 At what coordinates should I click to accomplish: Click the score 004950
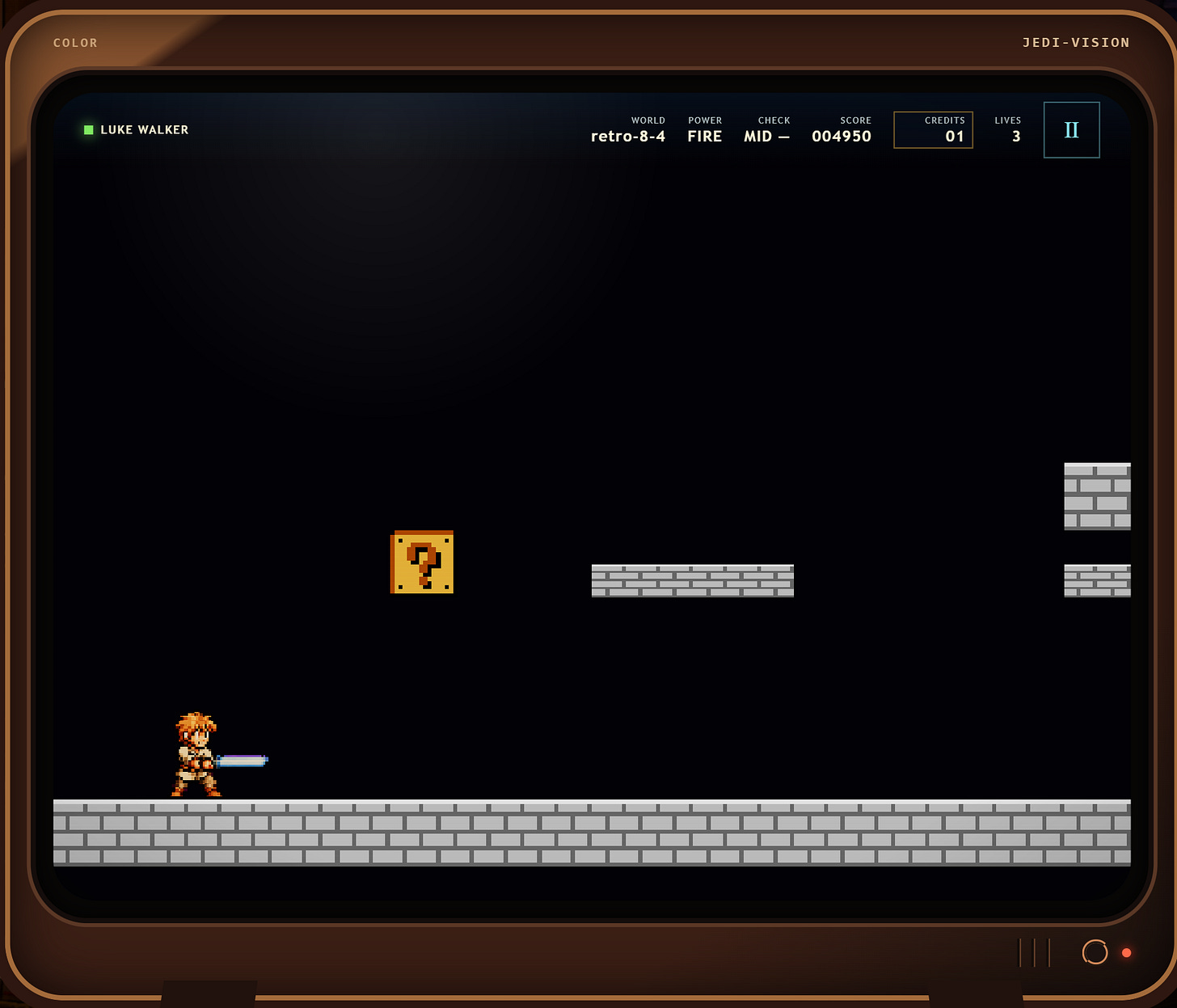coord(842,137)
